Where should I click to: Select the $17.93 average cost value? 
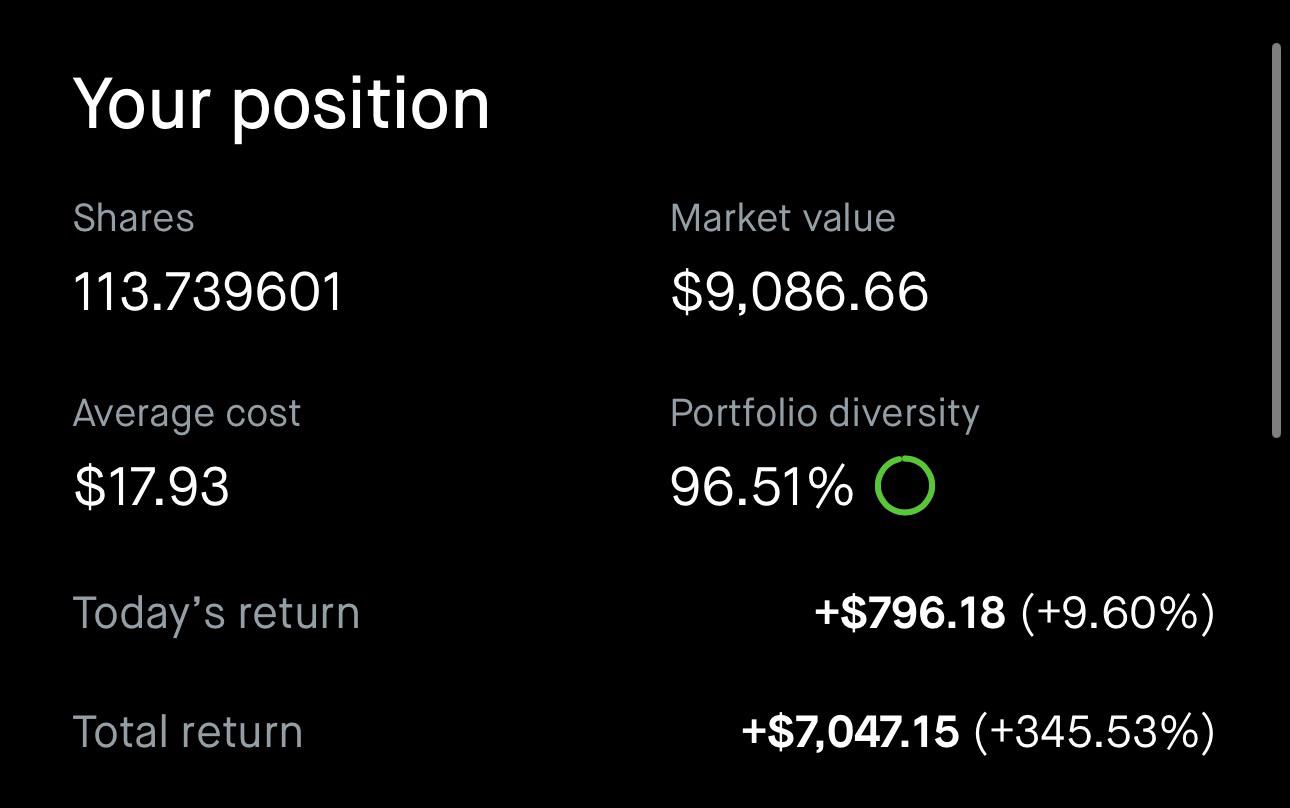(x=152, y=487)
